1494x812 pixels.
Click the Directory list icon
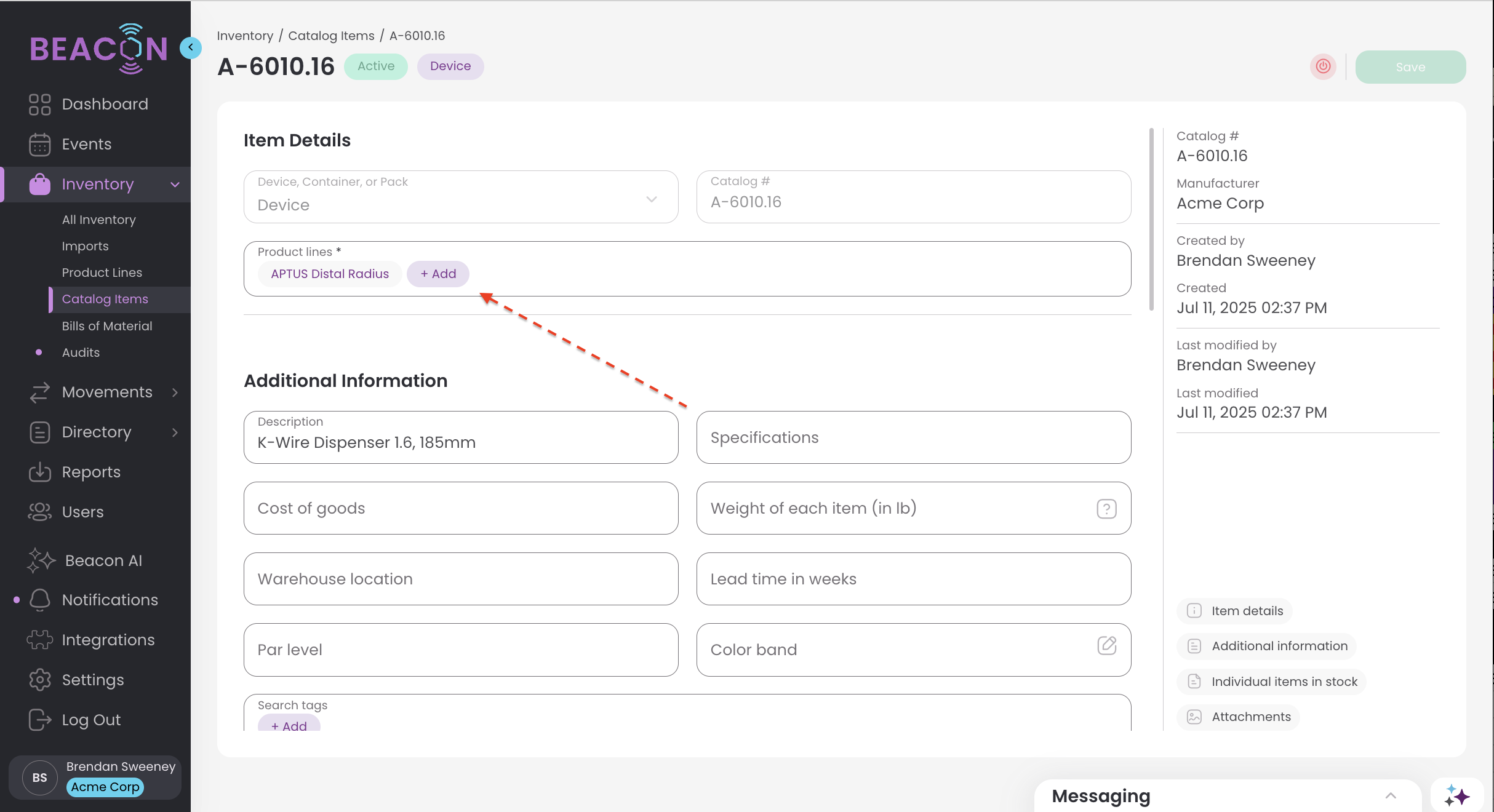[x=39, y=432]
